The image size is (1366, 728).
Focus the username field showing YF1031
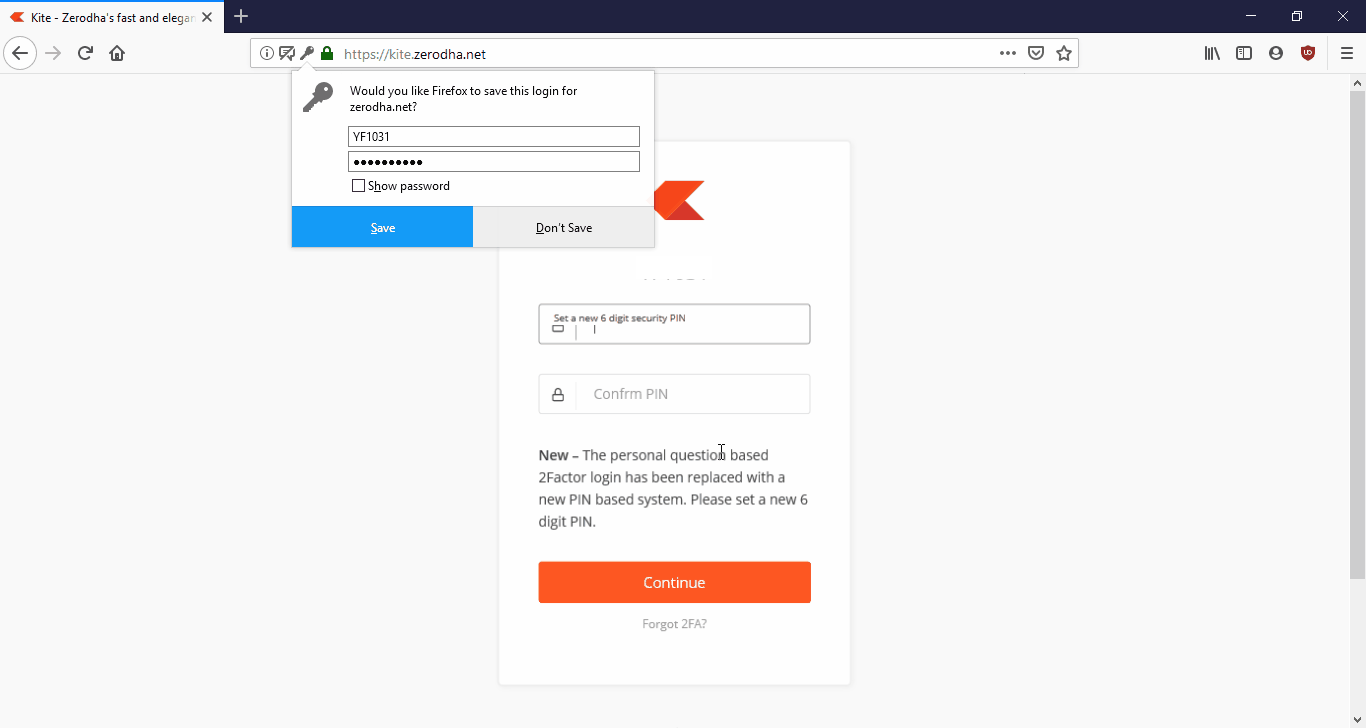(494, 137)
